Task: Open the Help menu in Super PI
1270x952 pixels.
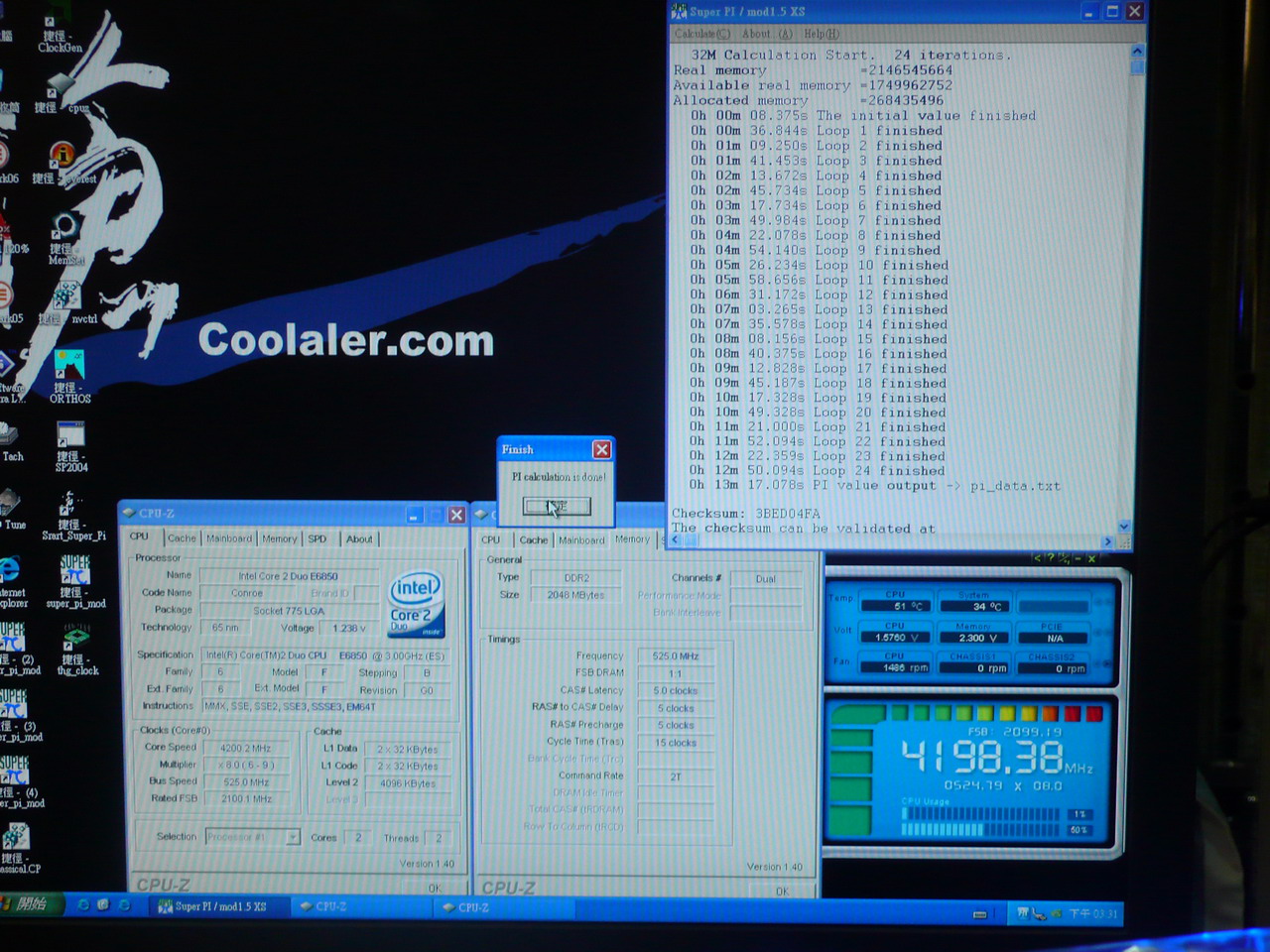Action: [821, 34]
